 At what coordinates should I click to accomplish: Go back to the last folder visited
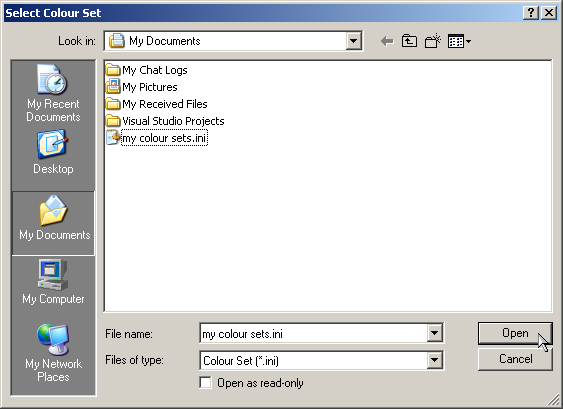(x=387, y=41)
